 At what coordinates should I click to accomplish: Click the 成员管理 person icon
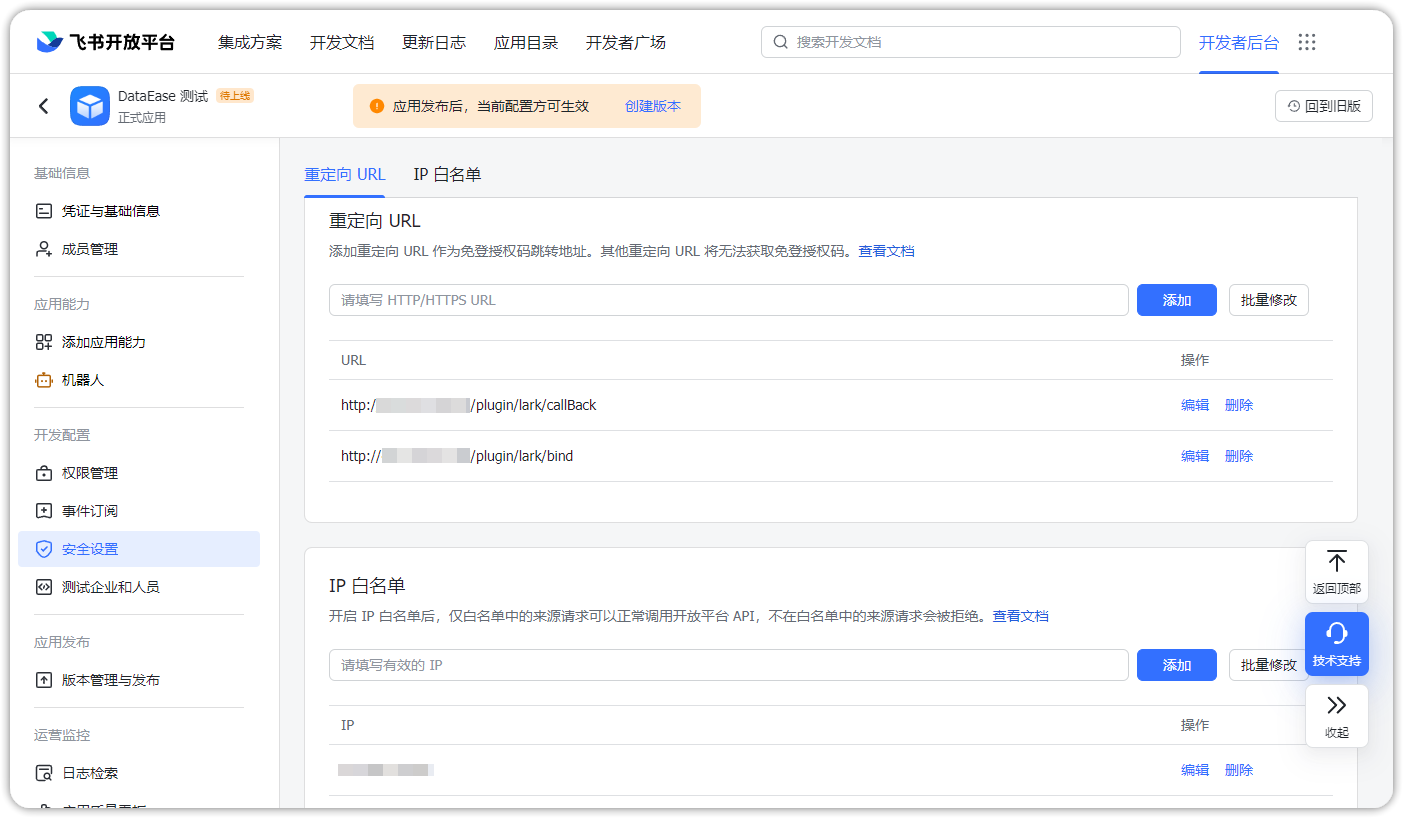(x=43, y=249)
